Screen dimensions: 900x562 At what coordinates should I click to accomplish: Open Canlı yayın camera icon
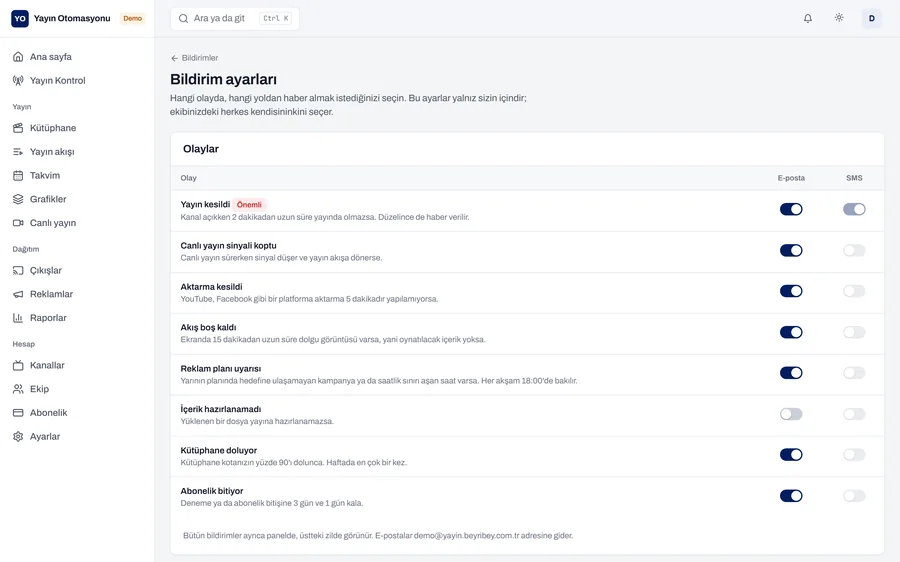(18, 223)
